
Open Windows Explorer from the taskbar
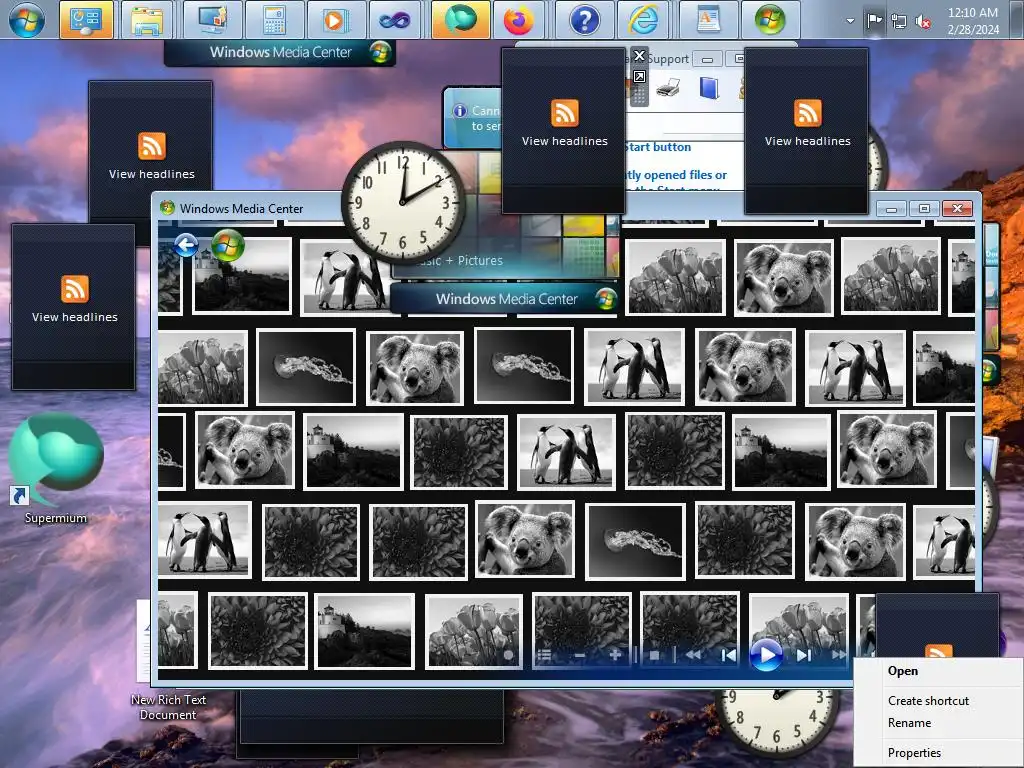147,20
